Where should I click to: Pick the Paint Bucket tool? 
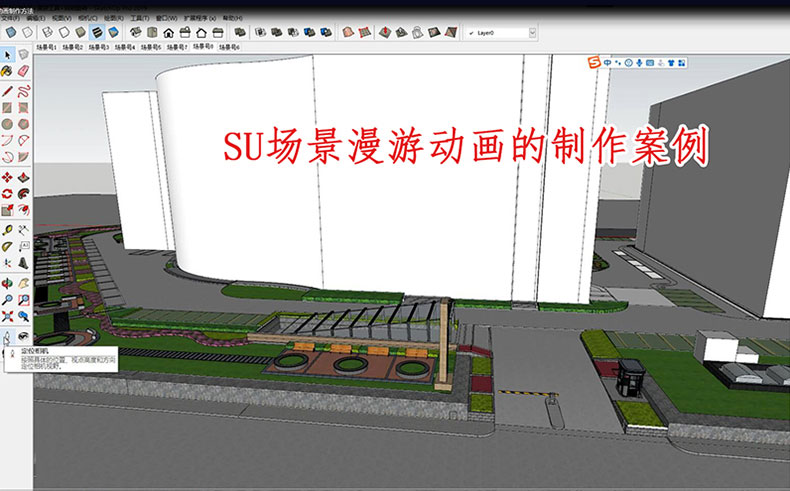pos(8,71)
